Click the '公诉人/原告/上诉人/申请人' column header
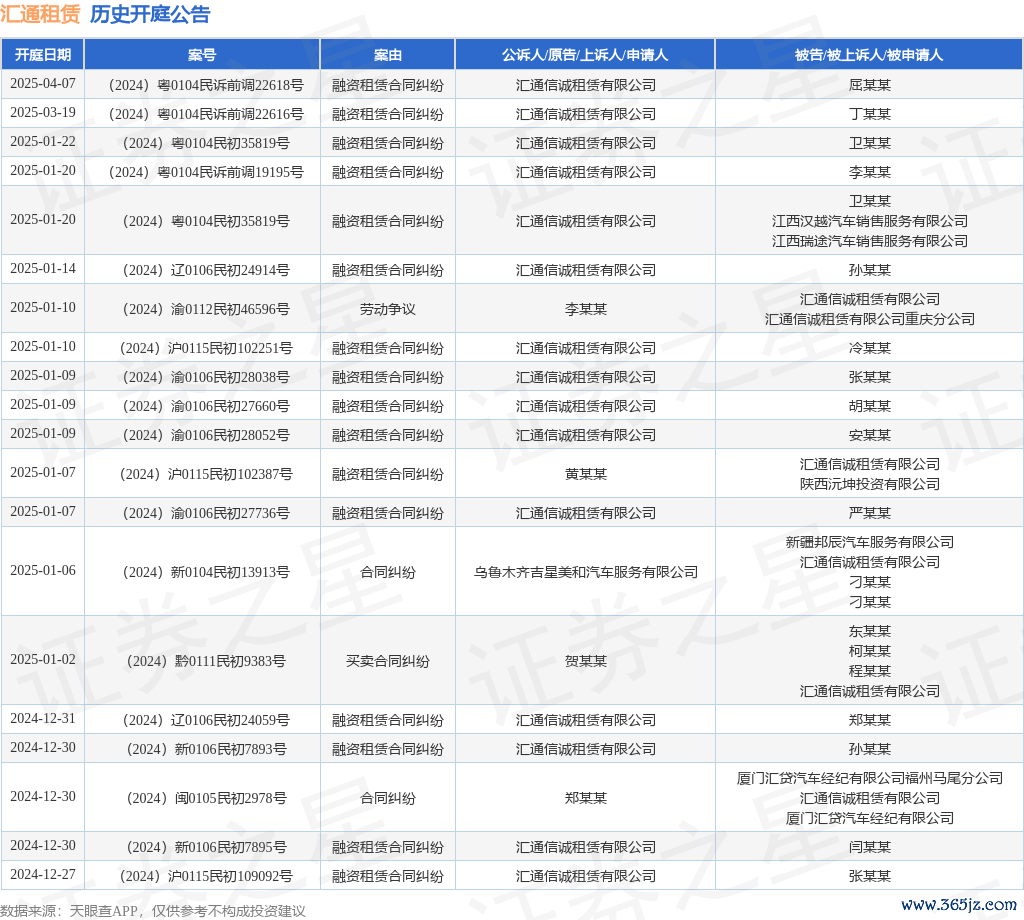The height and width of the screenshot is (920, 1024). pyautogui.click(x=585, y=55)
